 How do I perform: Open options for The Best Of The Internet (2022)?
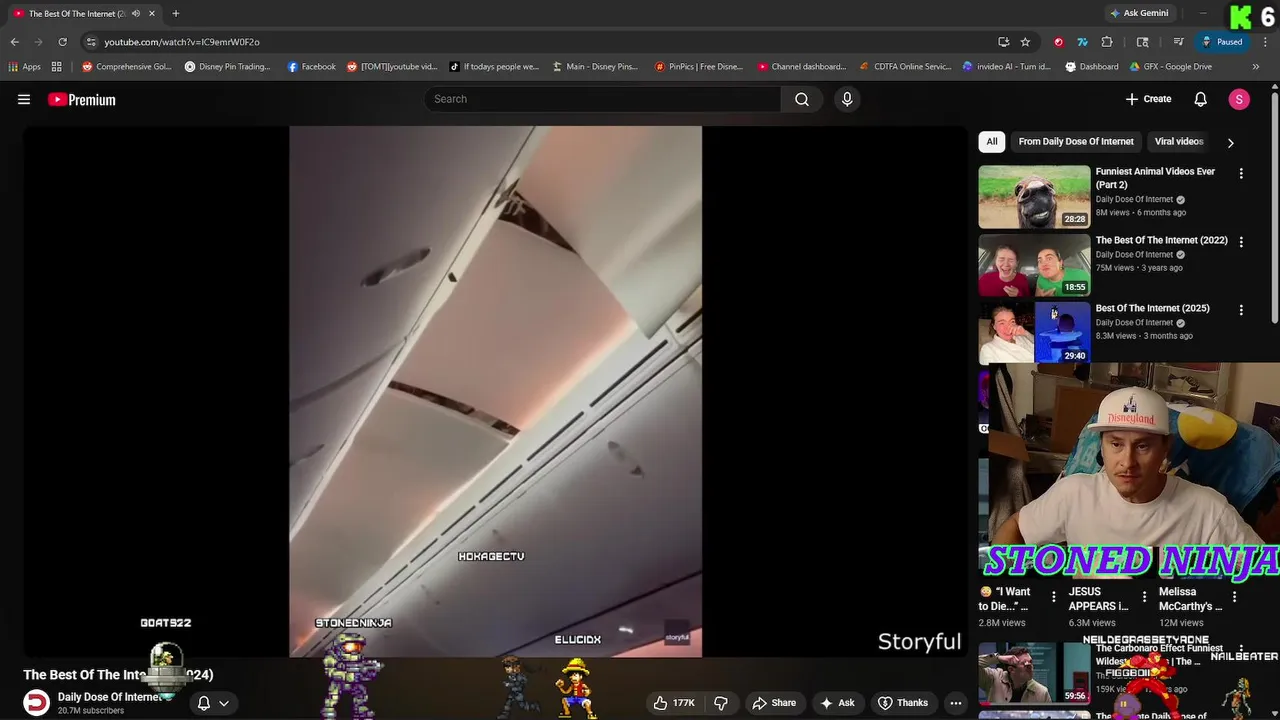[x=1241, y=242]
